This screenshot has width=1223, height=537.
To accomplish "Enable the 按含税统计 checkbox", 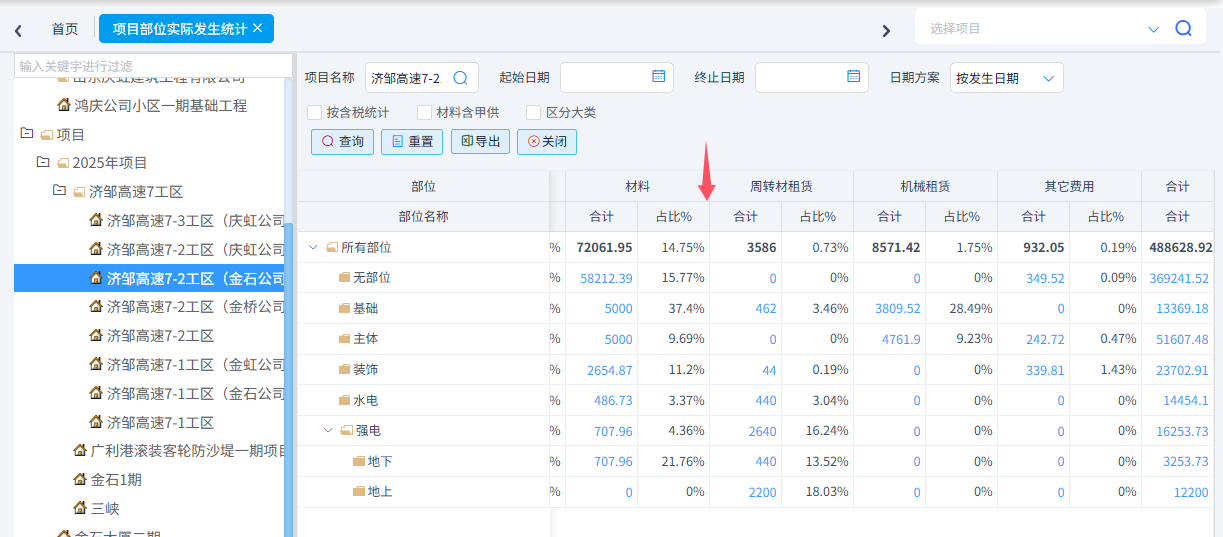I will [x=314, y=113].
